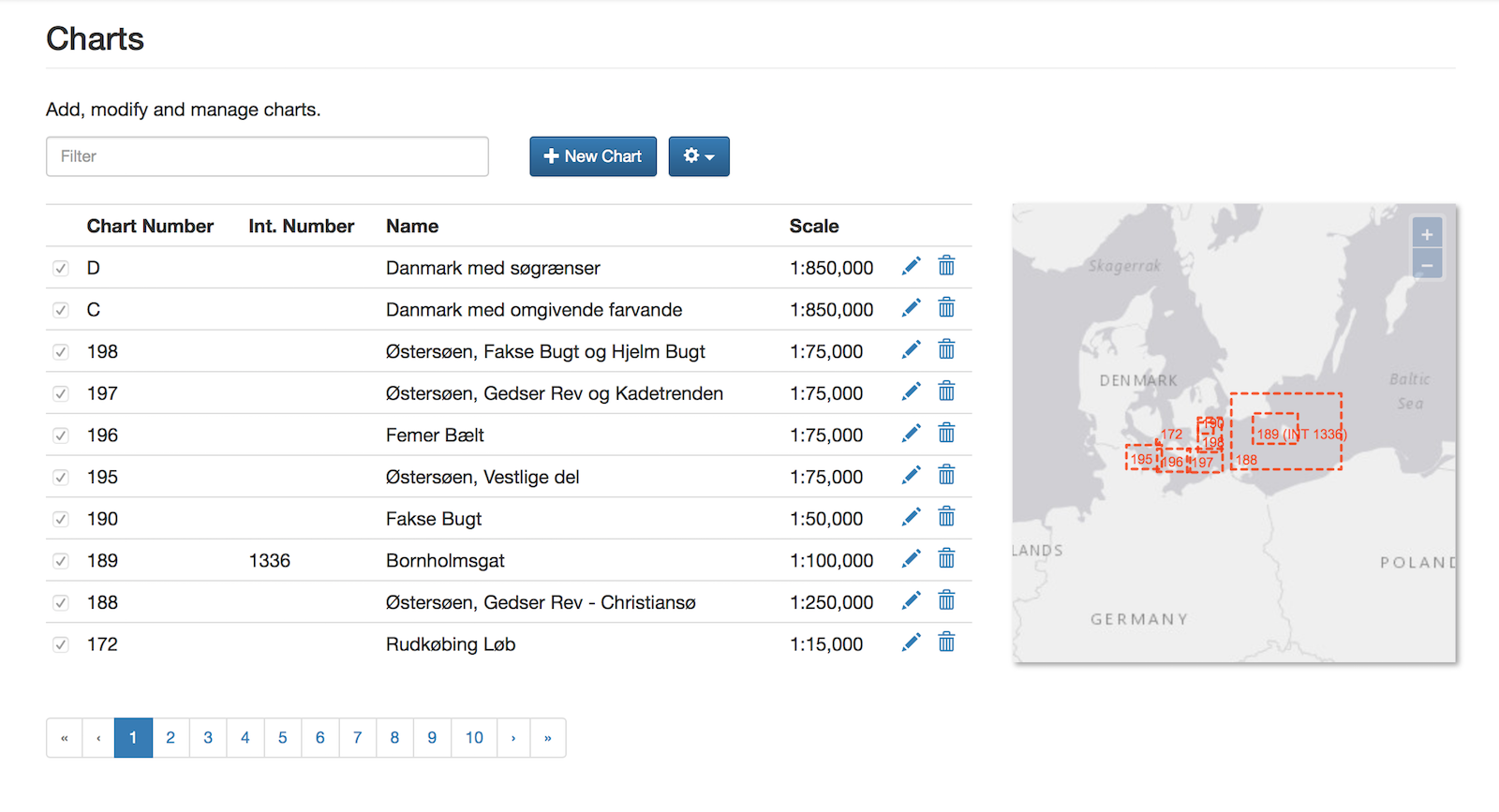The image size is (1499, 812).
Task: Go to page 7
Action: pos(358,738)
